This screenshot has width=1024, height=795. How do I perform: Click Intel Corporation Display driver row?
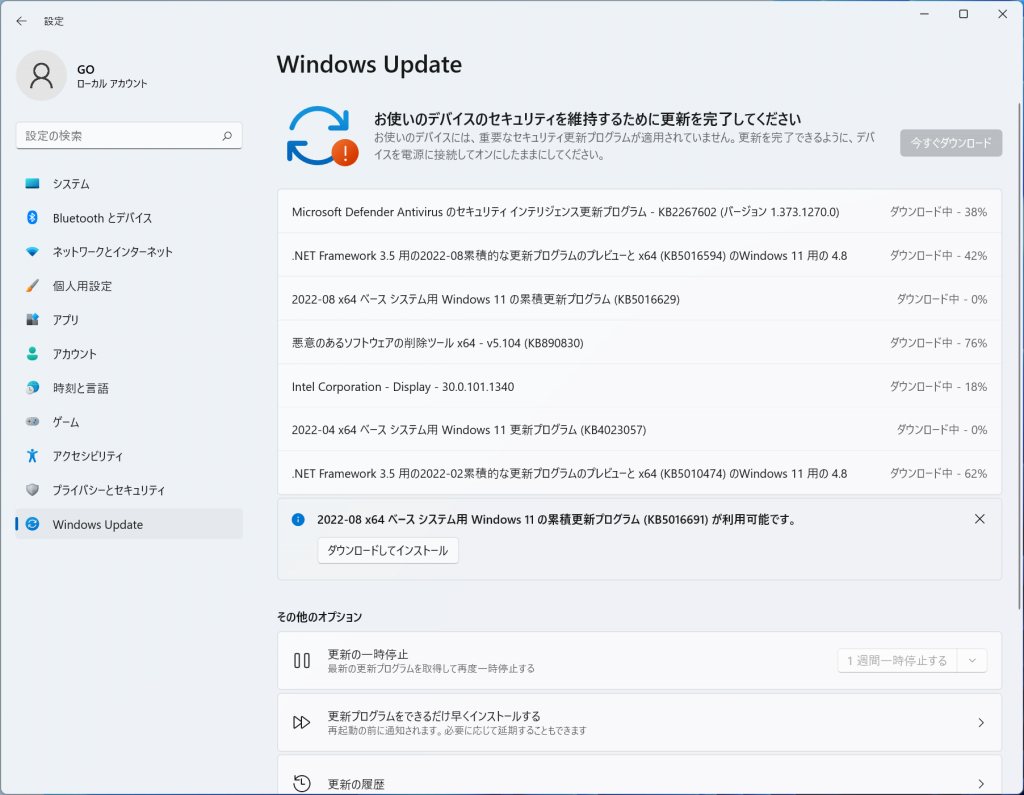pyautogui.click(x=639, y=386)
